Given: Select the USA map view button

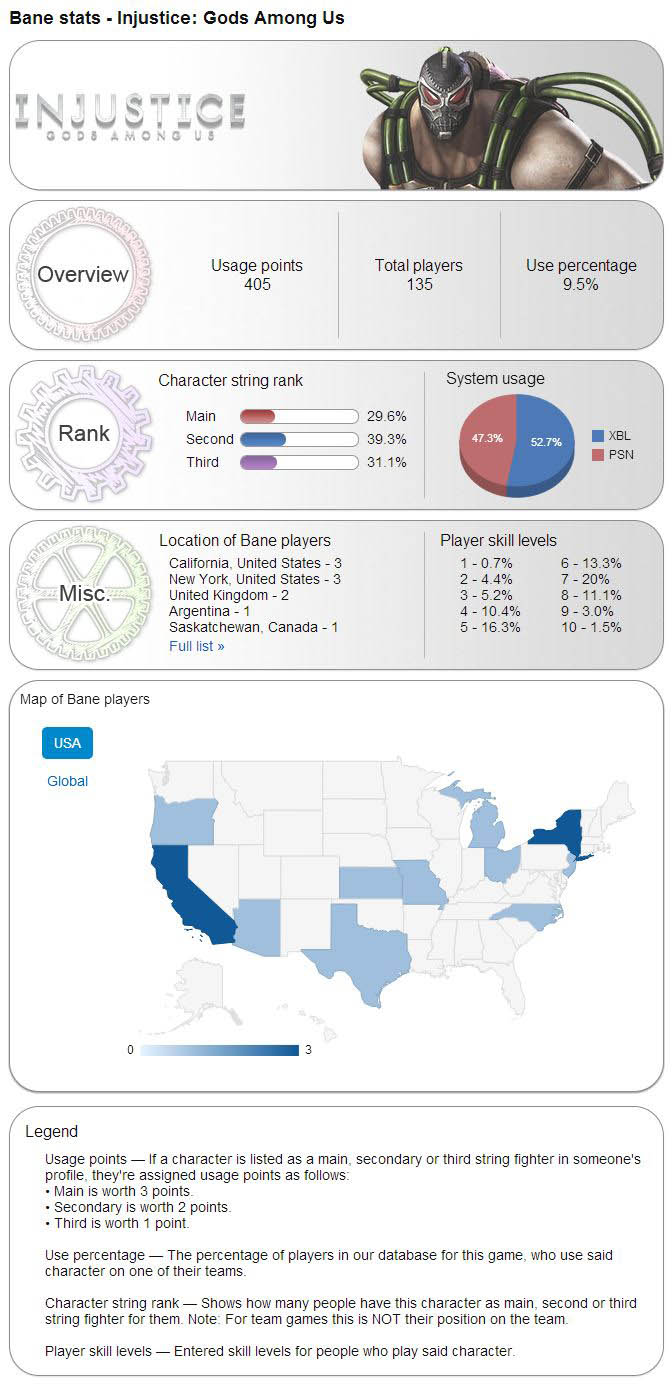Looking at the screenshot, I should (67, 743).
